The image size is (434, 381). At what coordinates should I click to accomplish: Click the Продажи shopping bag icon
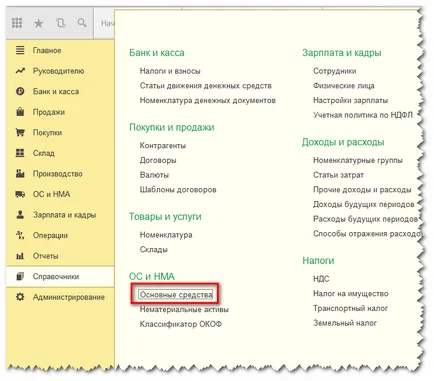coord(20,112)
